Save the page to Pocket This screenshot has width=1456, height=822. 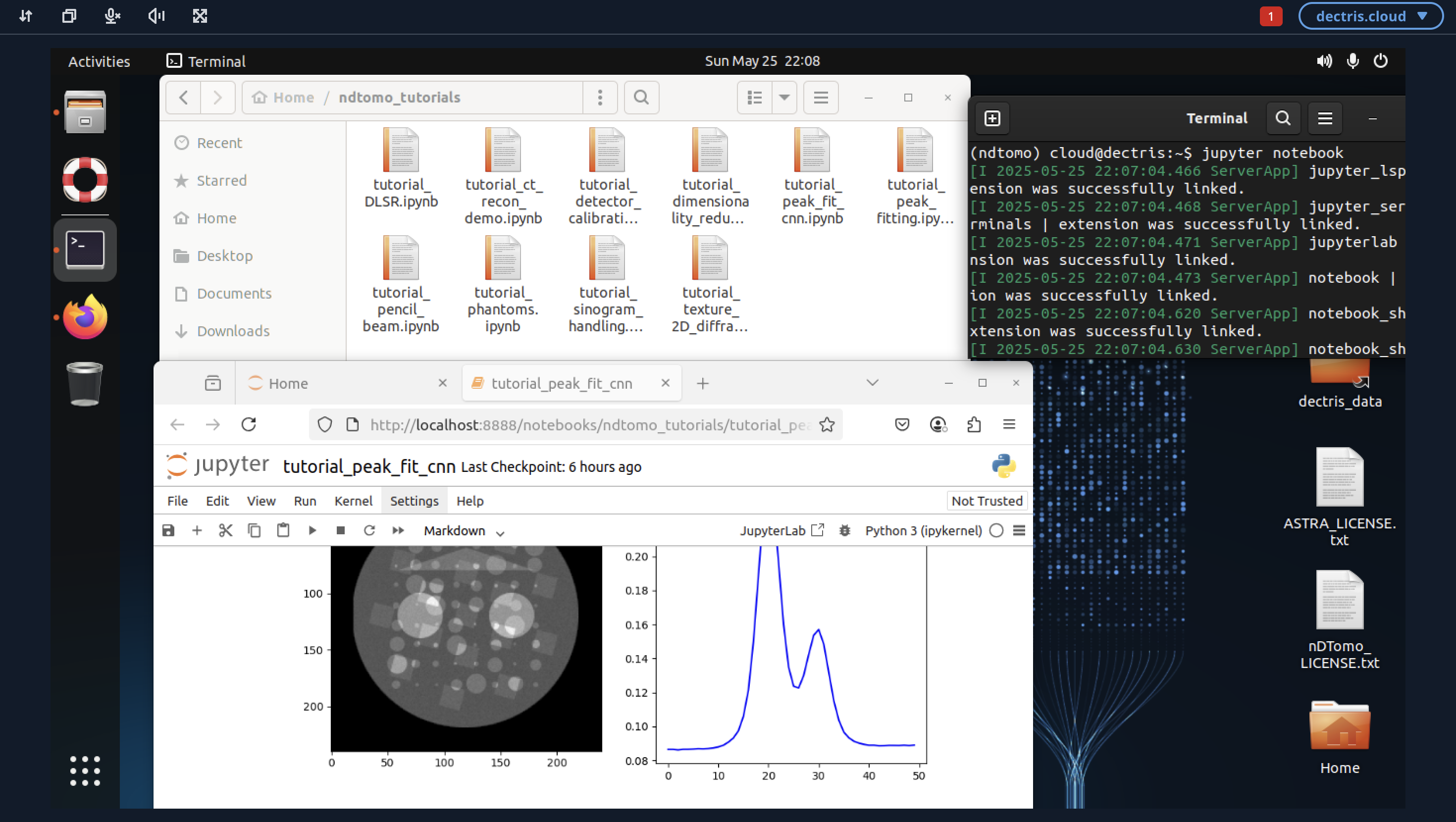(x=902, y=424)
